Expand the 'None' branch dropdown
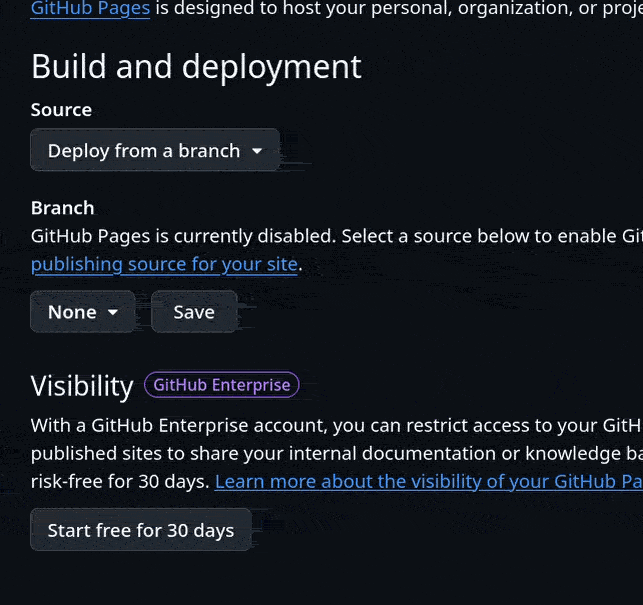 83,312
